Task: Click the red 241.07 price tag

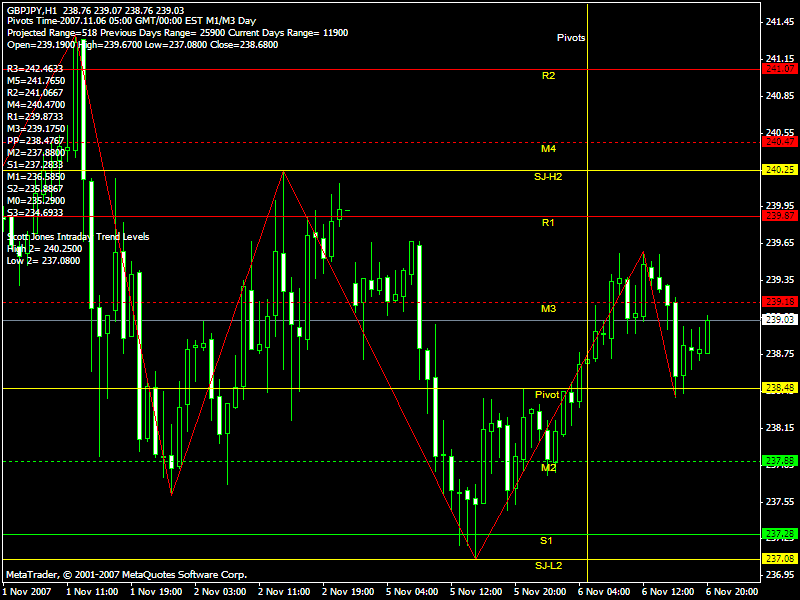Action: pyautogui.click(x=778, y=68)
